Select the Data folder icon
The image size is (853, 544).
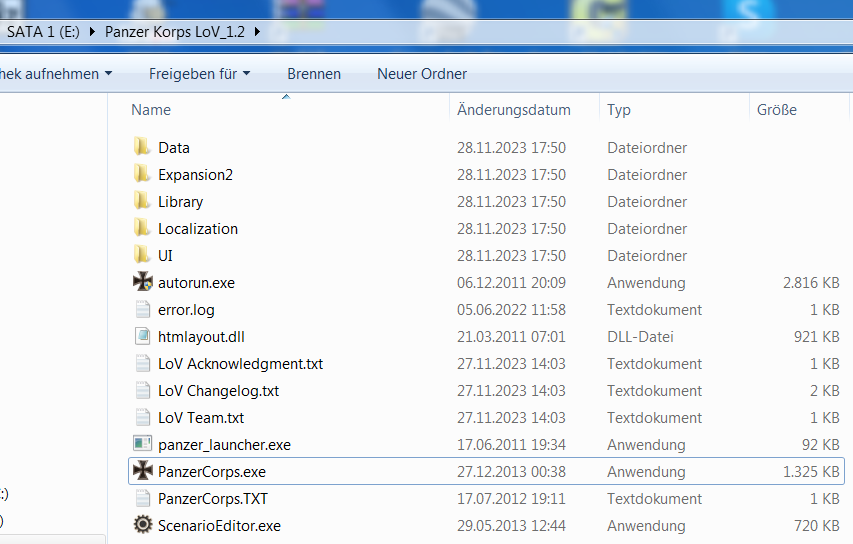142,147
